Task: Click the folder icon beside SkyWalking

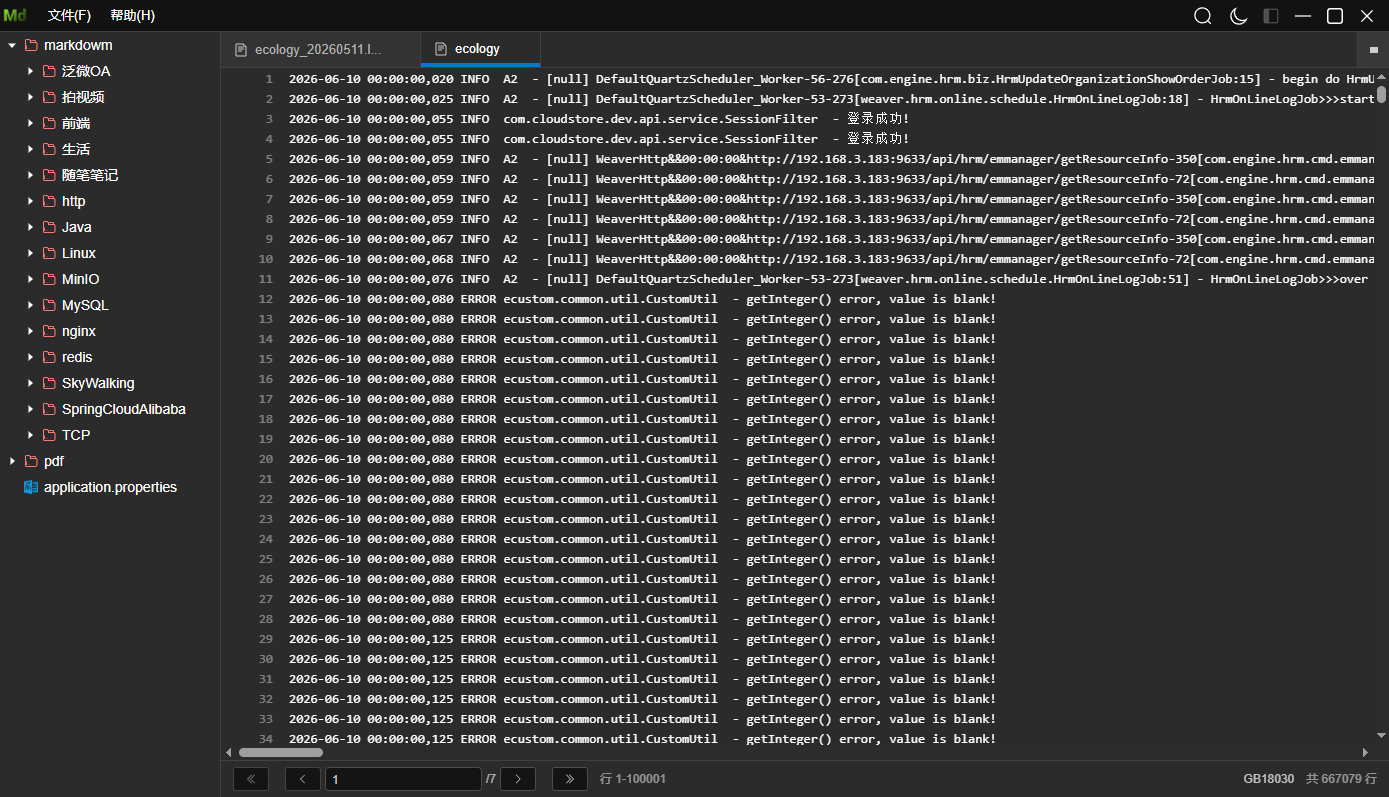Action: coord(49,383)
